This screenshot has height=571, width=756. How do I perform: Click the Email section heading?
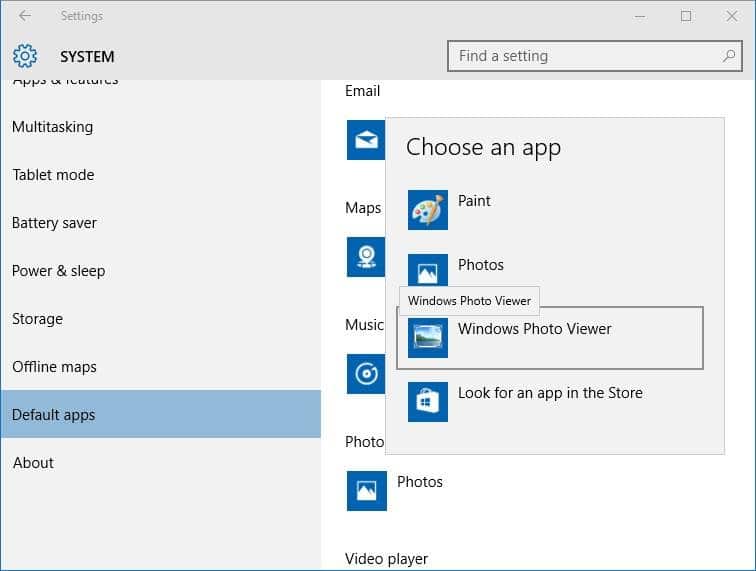pos(362,91)
